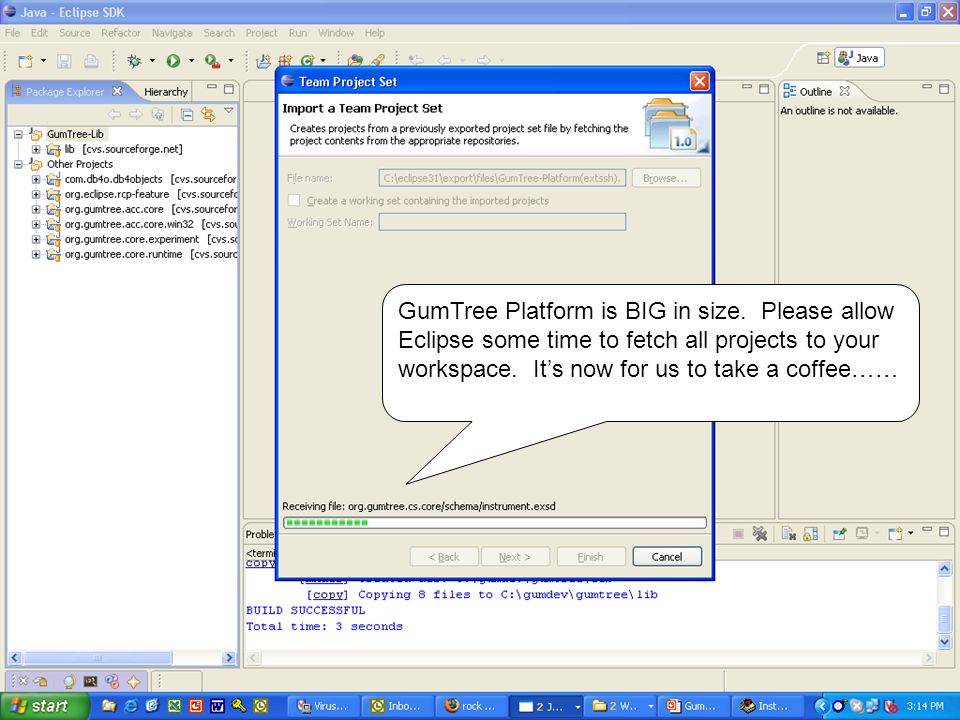960x720 pixels.
Task: Click the Clear Console icon
Action: (x=789, y=534)
